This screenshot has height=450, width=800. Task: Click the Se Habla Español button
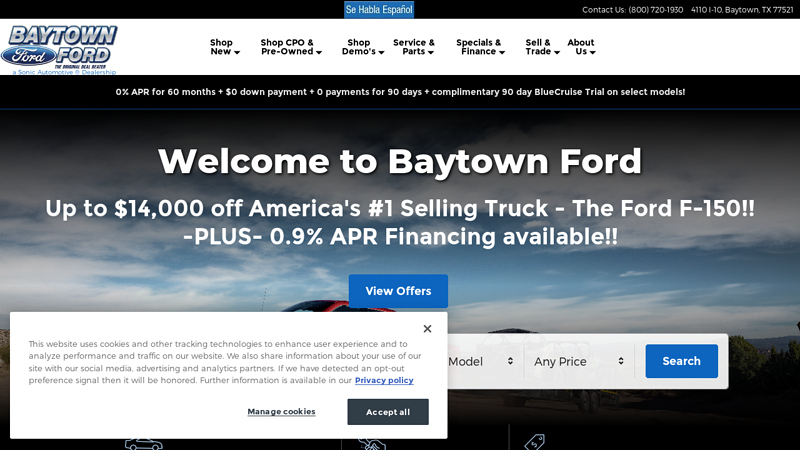[x=379, y=10]
